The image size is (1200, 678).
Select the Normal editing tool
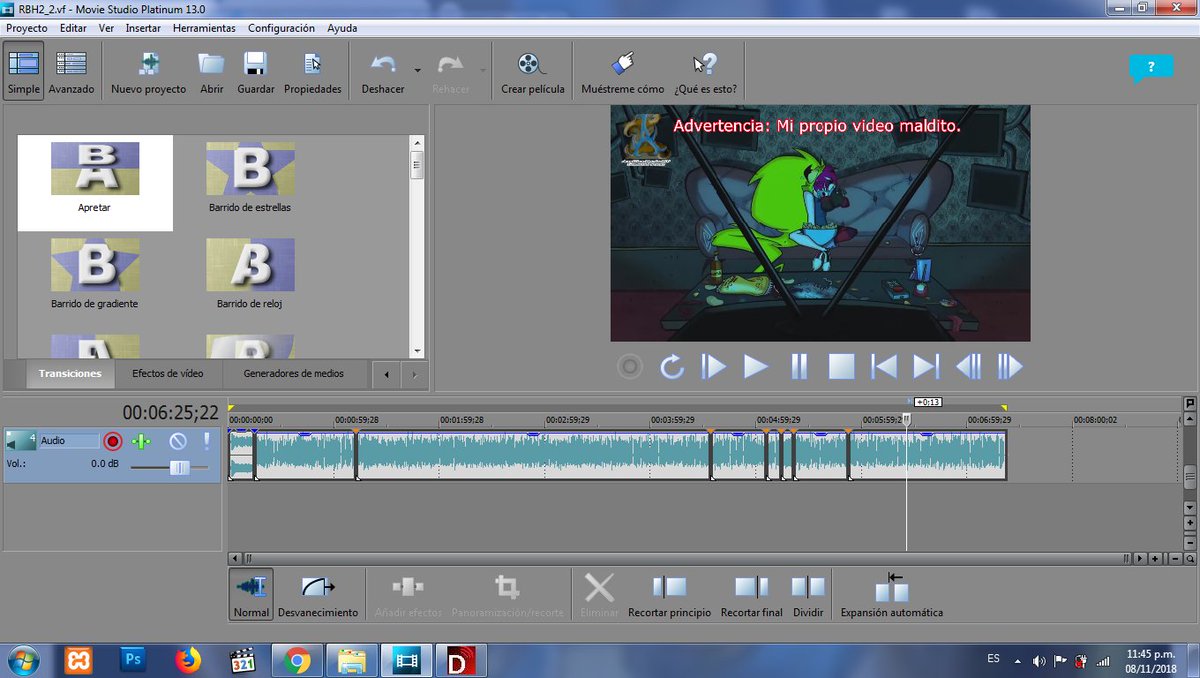pos(251,595)
